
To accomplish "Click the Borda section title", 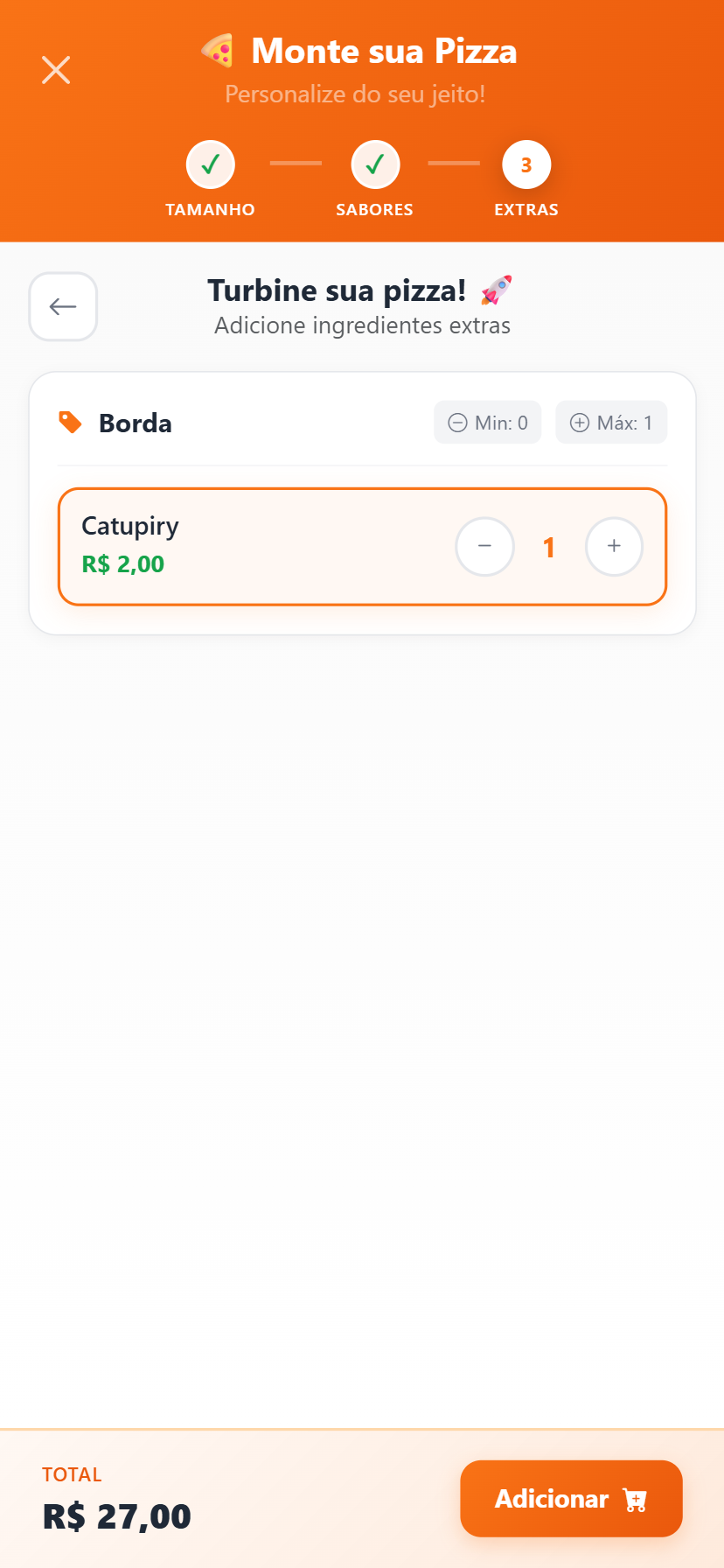I will pos(136,423).
